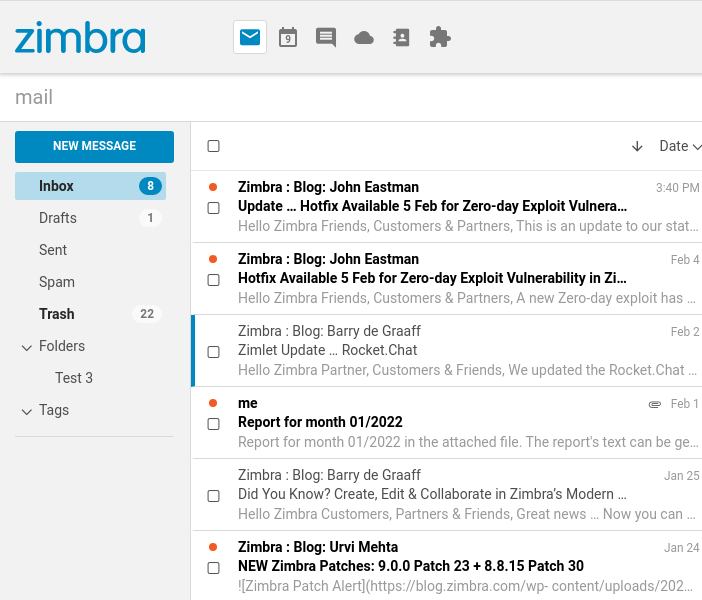This screenshot has height=600, width=702.
Task: Collapse the Folders section chevron
Action: [27, 347]
